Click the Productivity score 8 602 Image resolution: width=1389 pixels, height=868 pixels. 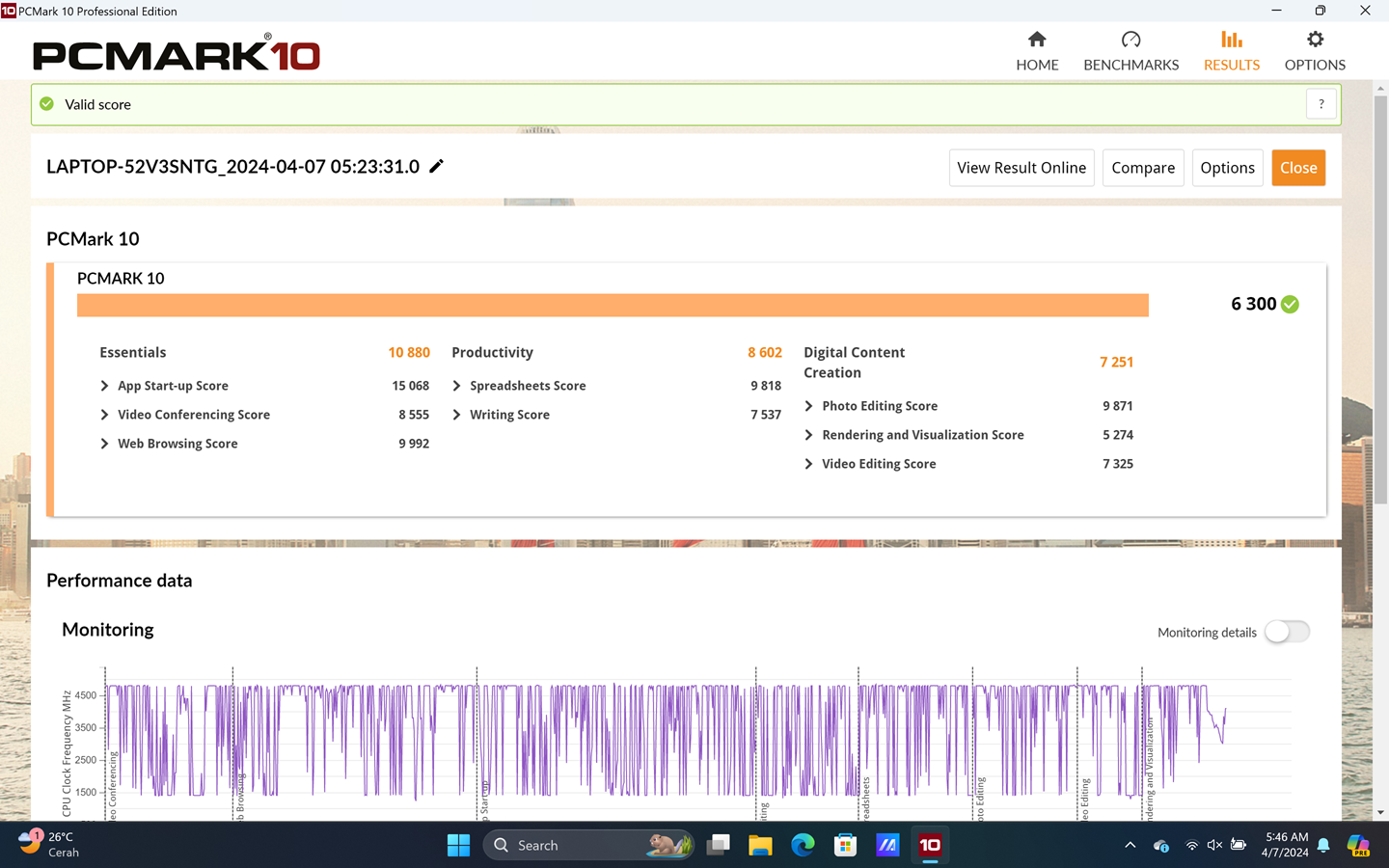(x=765, y=352)
